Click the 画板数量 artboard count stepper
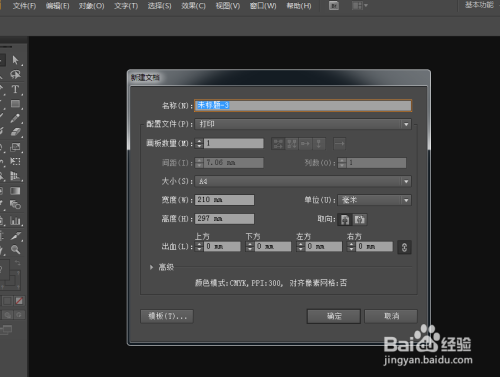Viewport: 500px width, 377px height. point(199,144)
